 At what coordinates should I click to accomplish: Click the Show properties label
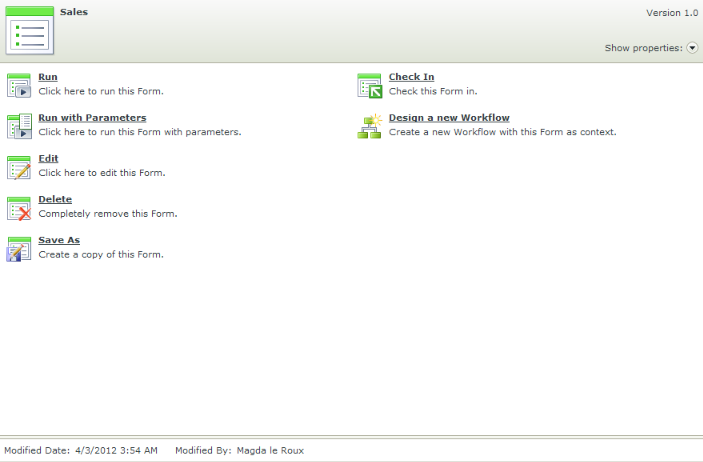(x=643, y=48)
